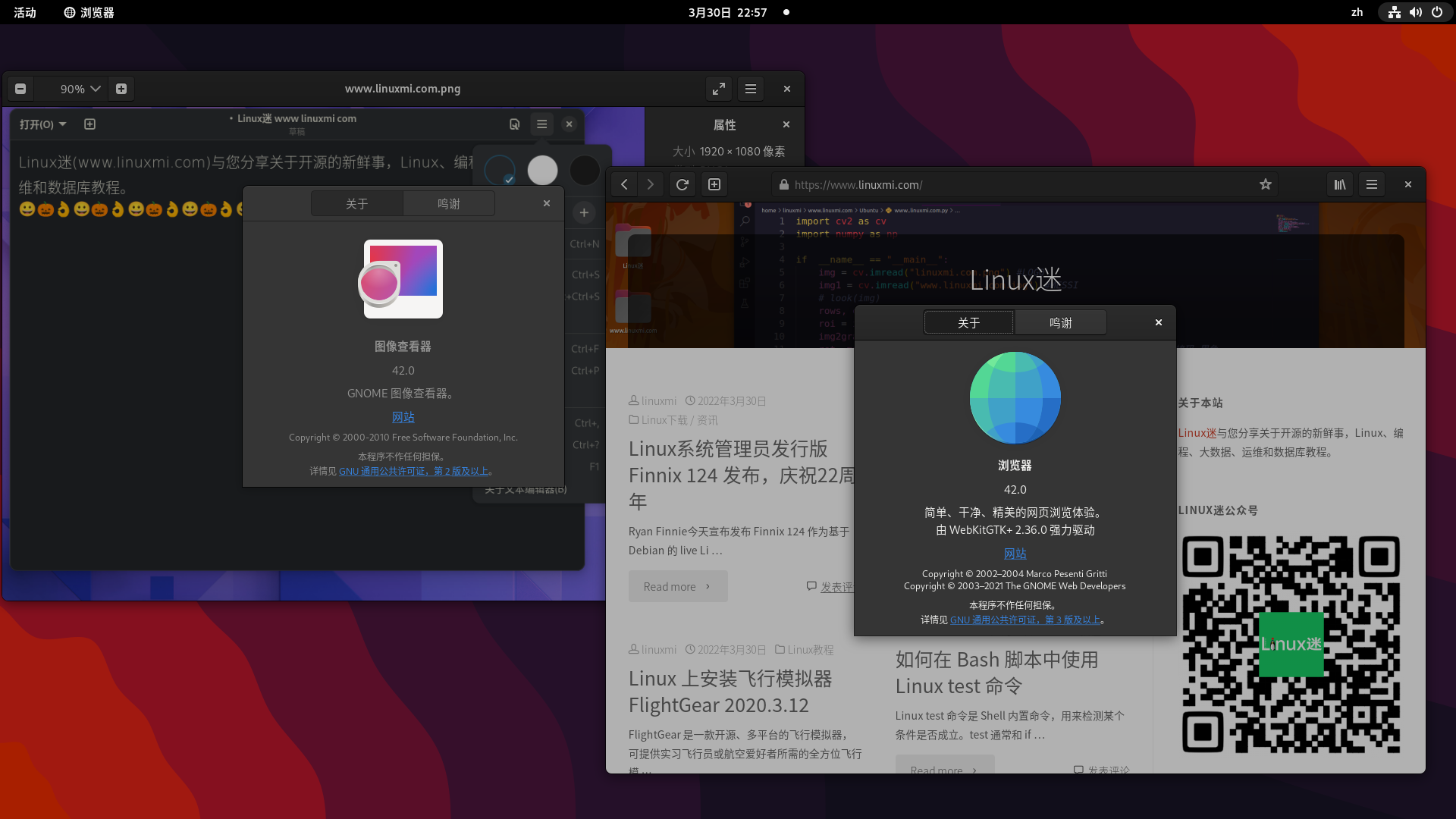Click the lock icon in browser address bar
The width and height of the screenshot is (1456, 819).
click(784, 184)
